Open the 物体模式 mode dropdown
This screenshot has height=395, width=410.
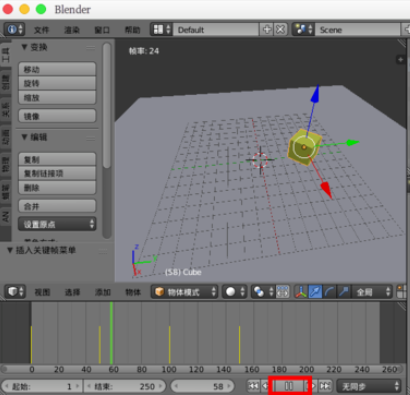184,292
